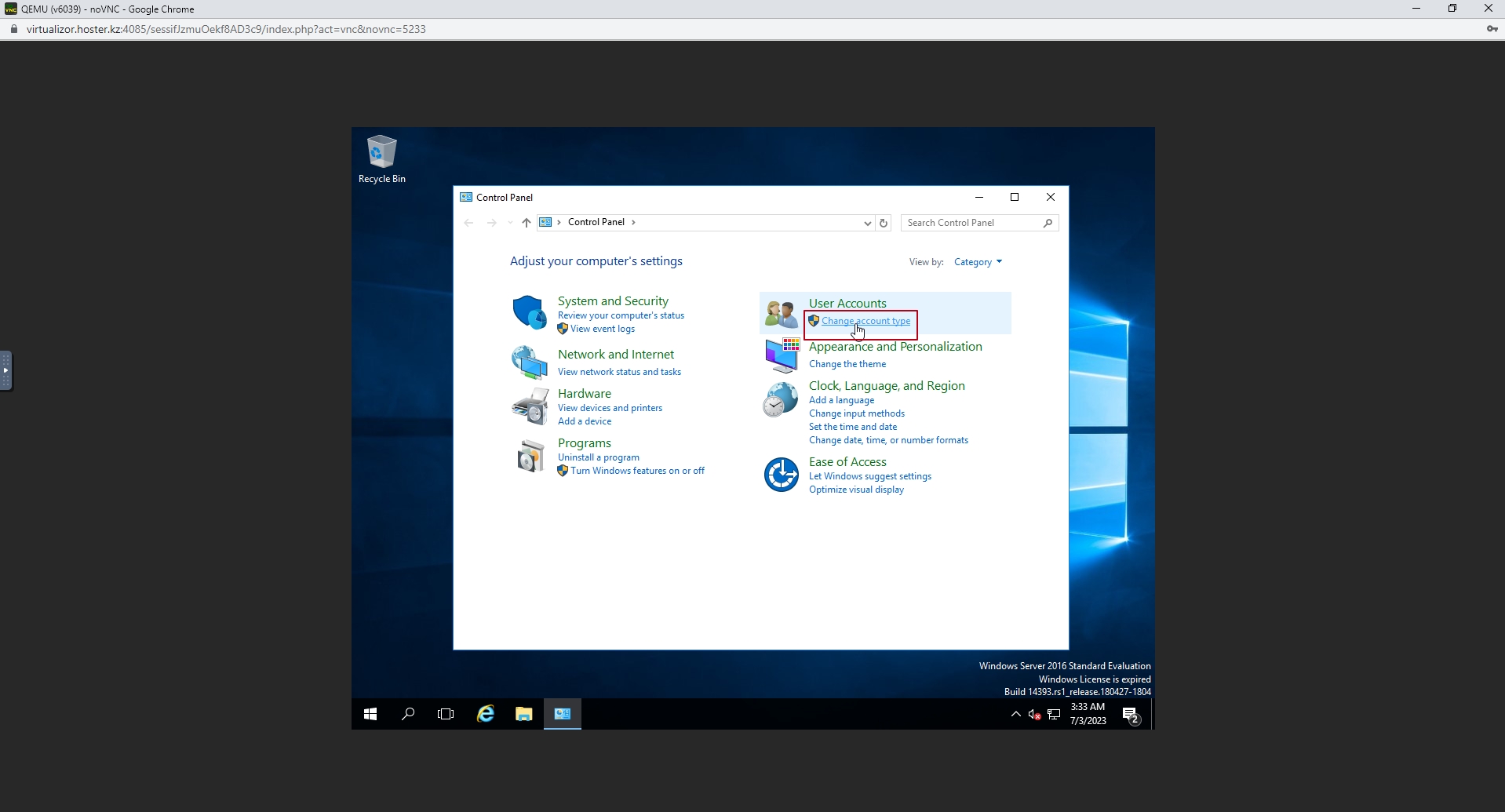This screenshot has width=1505, height=812.
Task: Open the Hardware heading link
Action: coord(585,394)
